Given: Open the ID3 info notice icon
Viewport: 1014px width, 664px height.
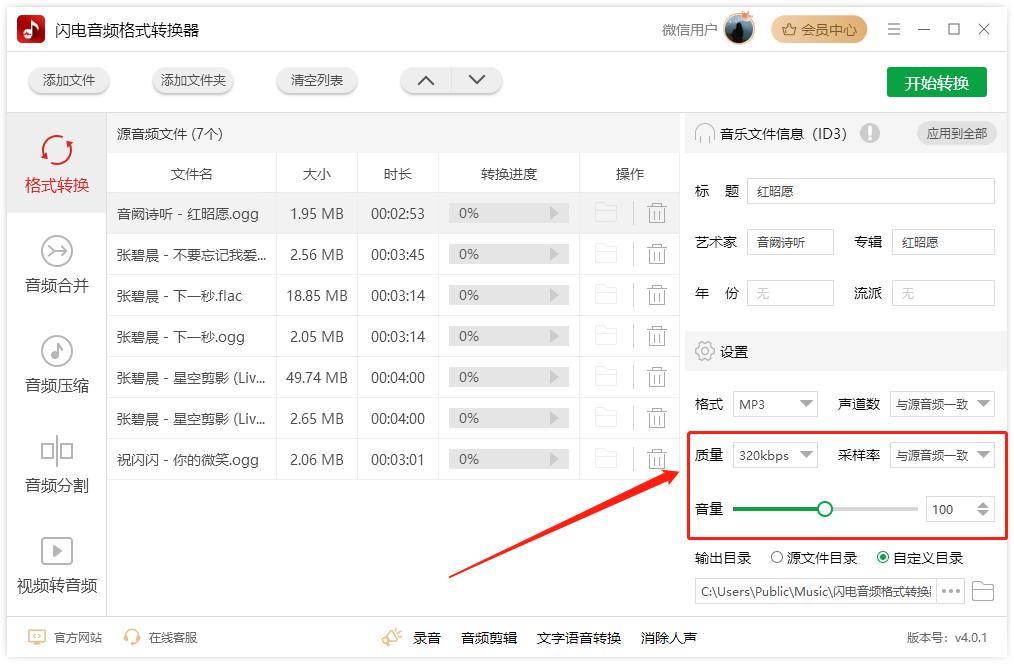Looking at the screenshot, I should click(870, 133).
